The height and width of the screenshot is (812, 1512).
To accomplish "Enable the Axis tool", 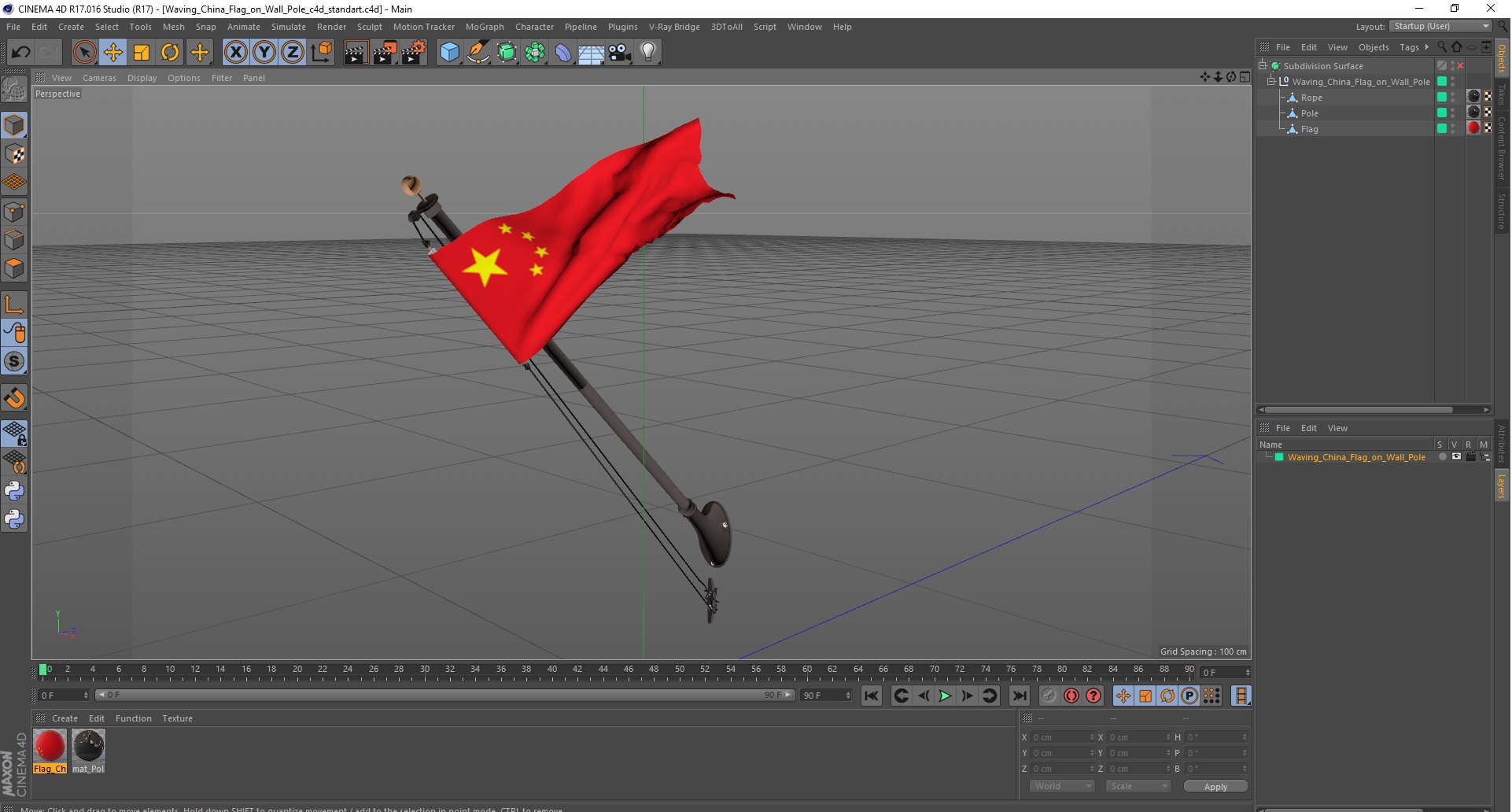I will [x=14, y=304].
